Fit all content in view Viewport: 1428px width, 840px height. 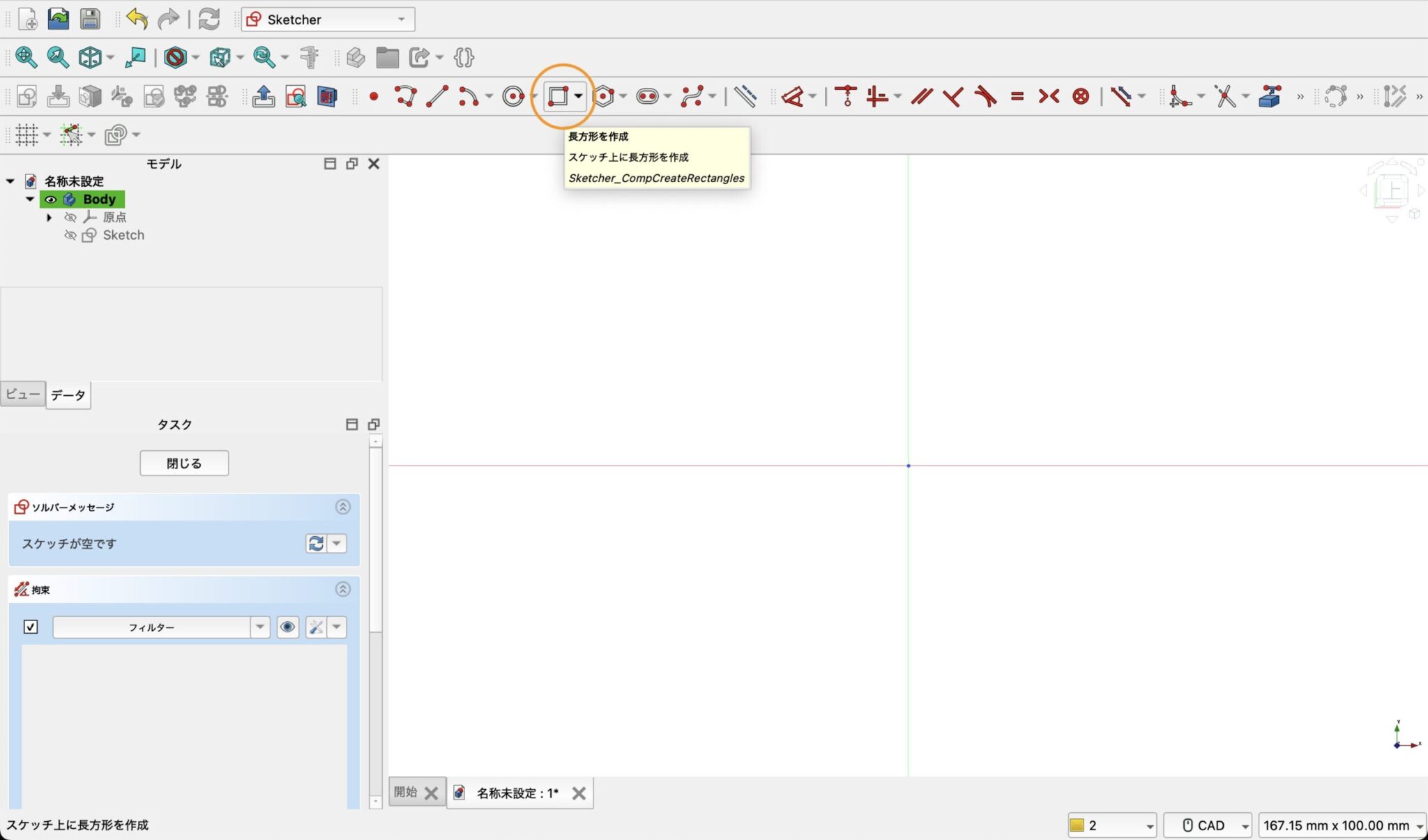26,57
